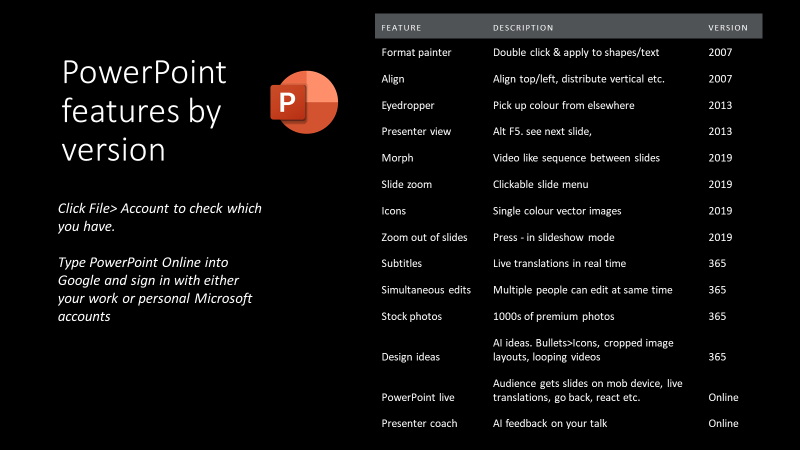Click 'Clickable slide menu' description
This screenshot has height=450, width=800.
click(x=540, y=184)
